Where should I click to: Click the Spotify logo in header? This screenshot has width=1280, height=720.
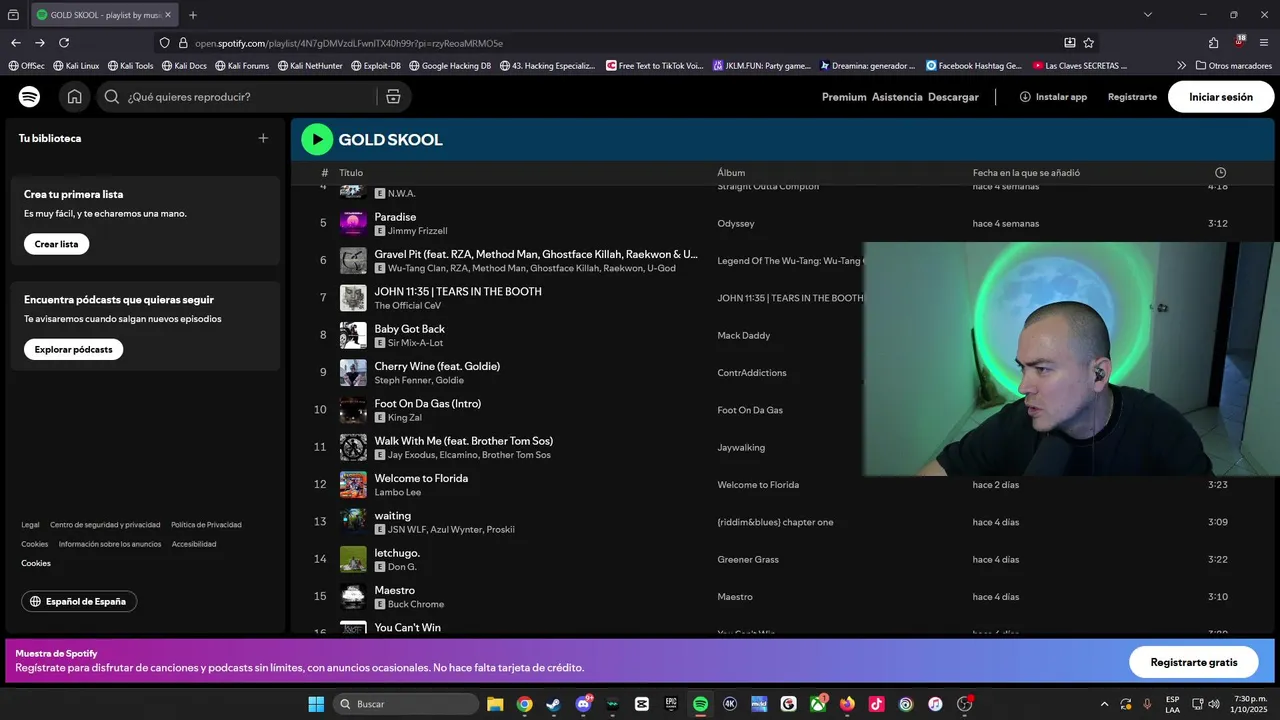pyautogui.click(x=29, y=97)
